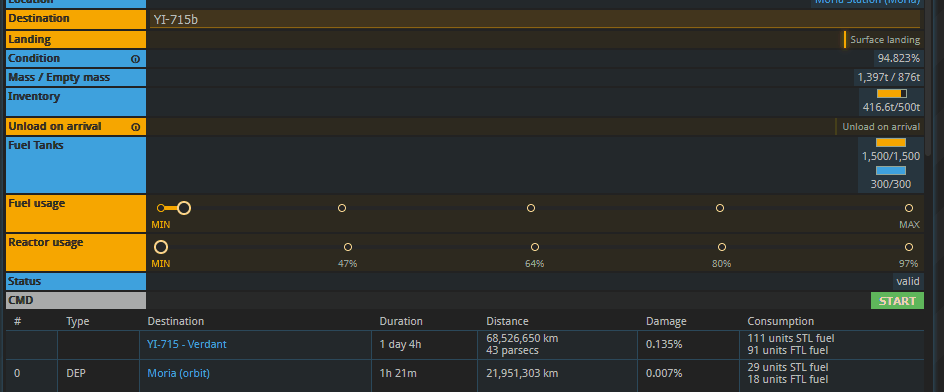Click the orange STL fuel tank bar
This screenshot has height=392, width=944.
point(891,143)
